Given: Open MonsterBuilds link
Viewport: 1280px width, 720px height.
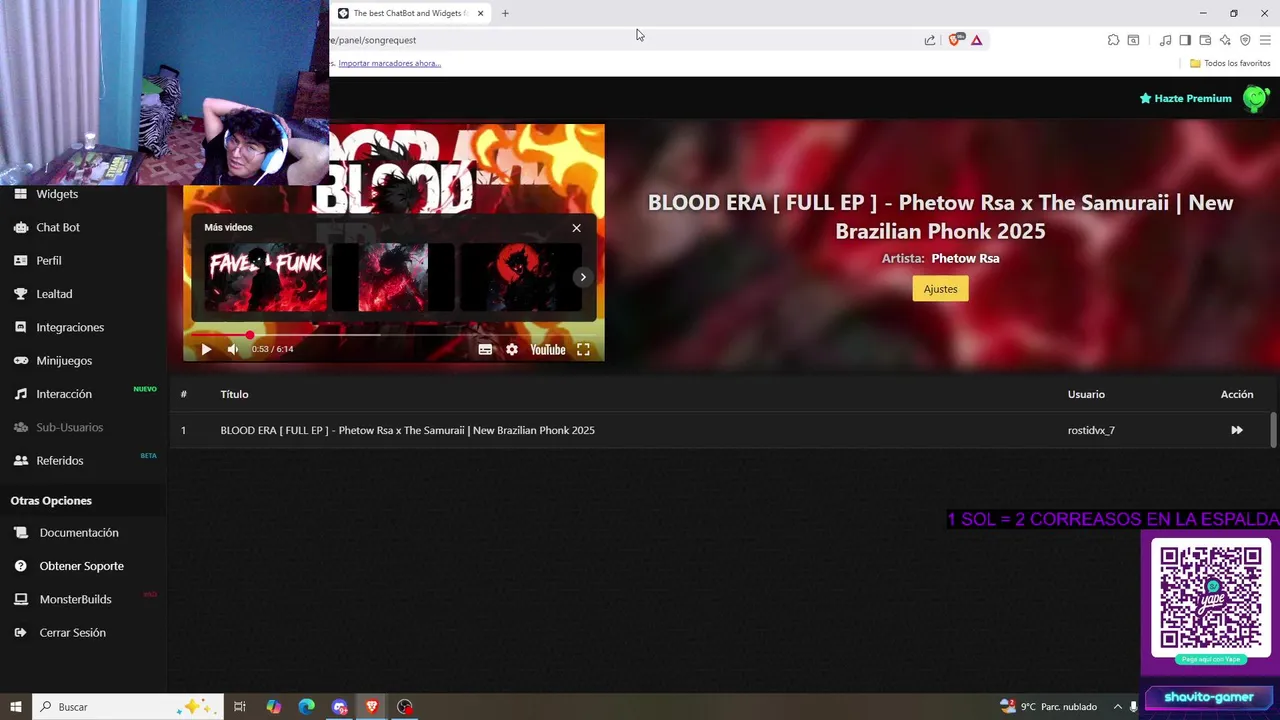Looking at the screenshot, I should (75, 599).
